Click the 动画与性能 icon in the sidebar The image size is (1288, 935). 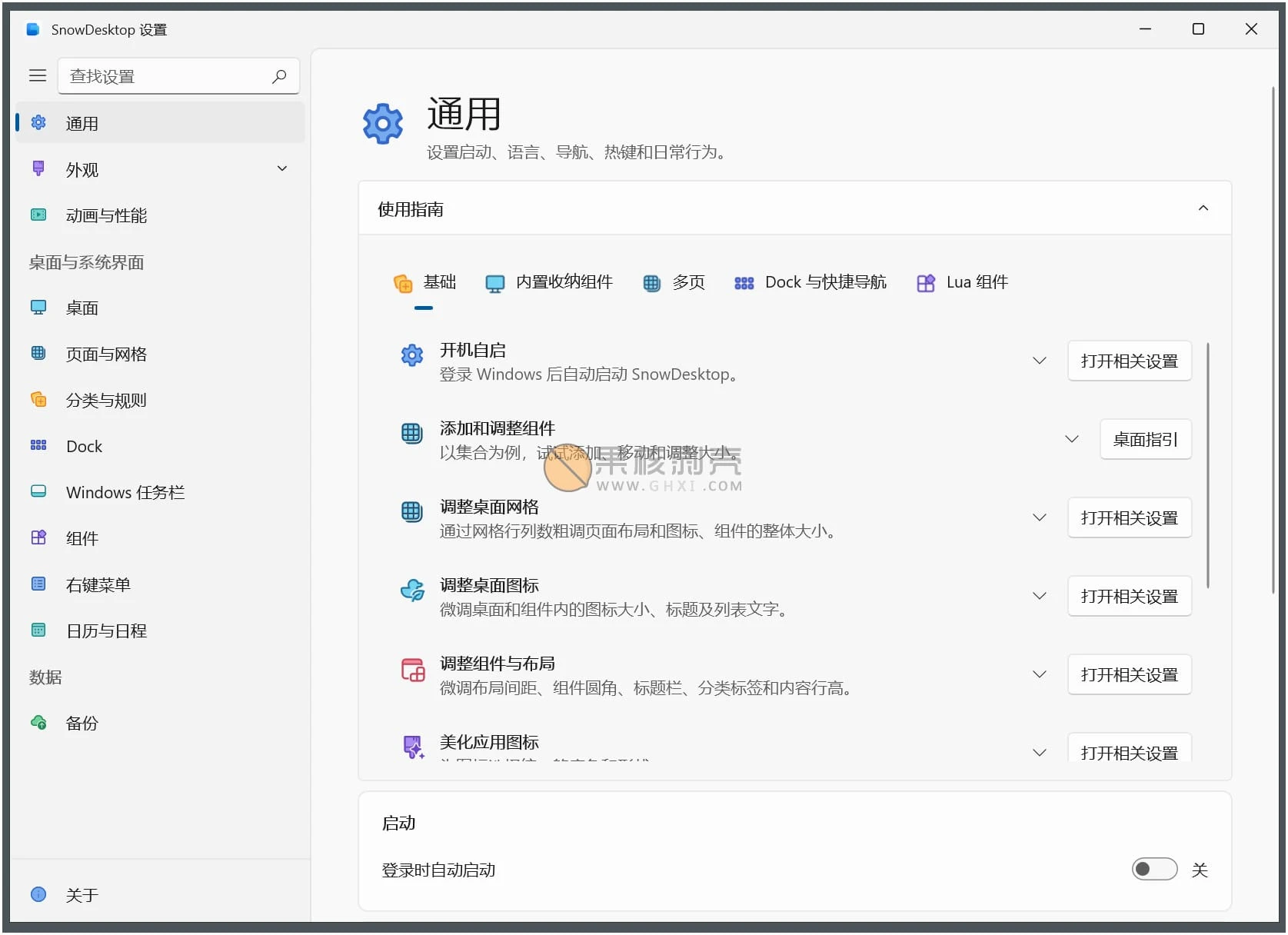[38, 215]
